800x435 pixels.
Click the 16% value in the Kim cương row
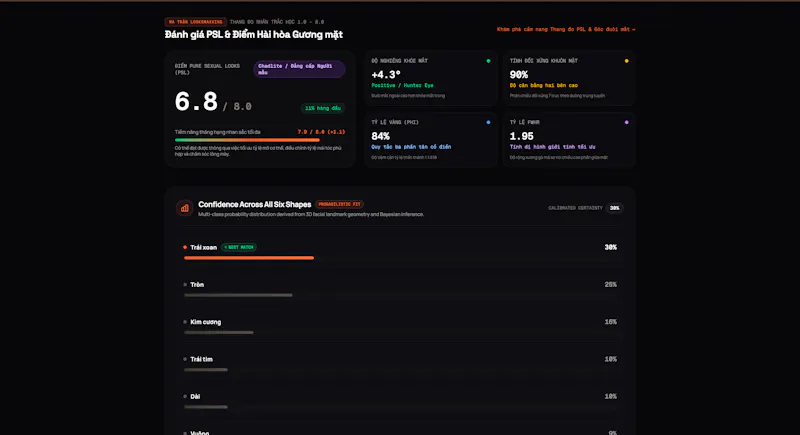(x=611, y=322)
